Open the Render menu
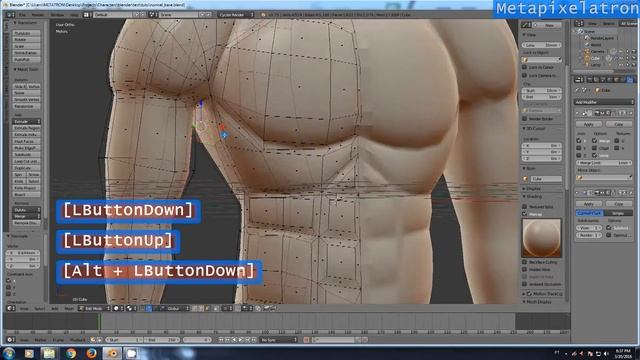 (38, 15)
